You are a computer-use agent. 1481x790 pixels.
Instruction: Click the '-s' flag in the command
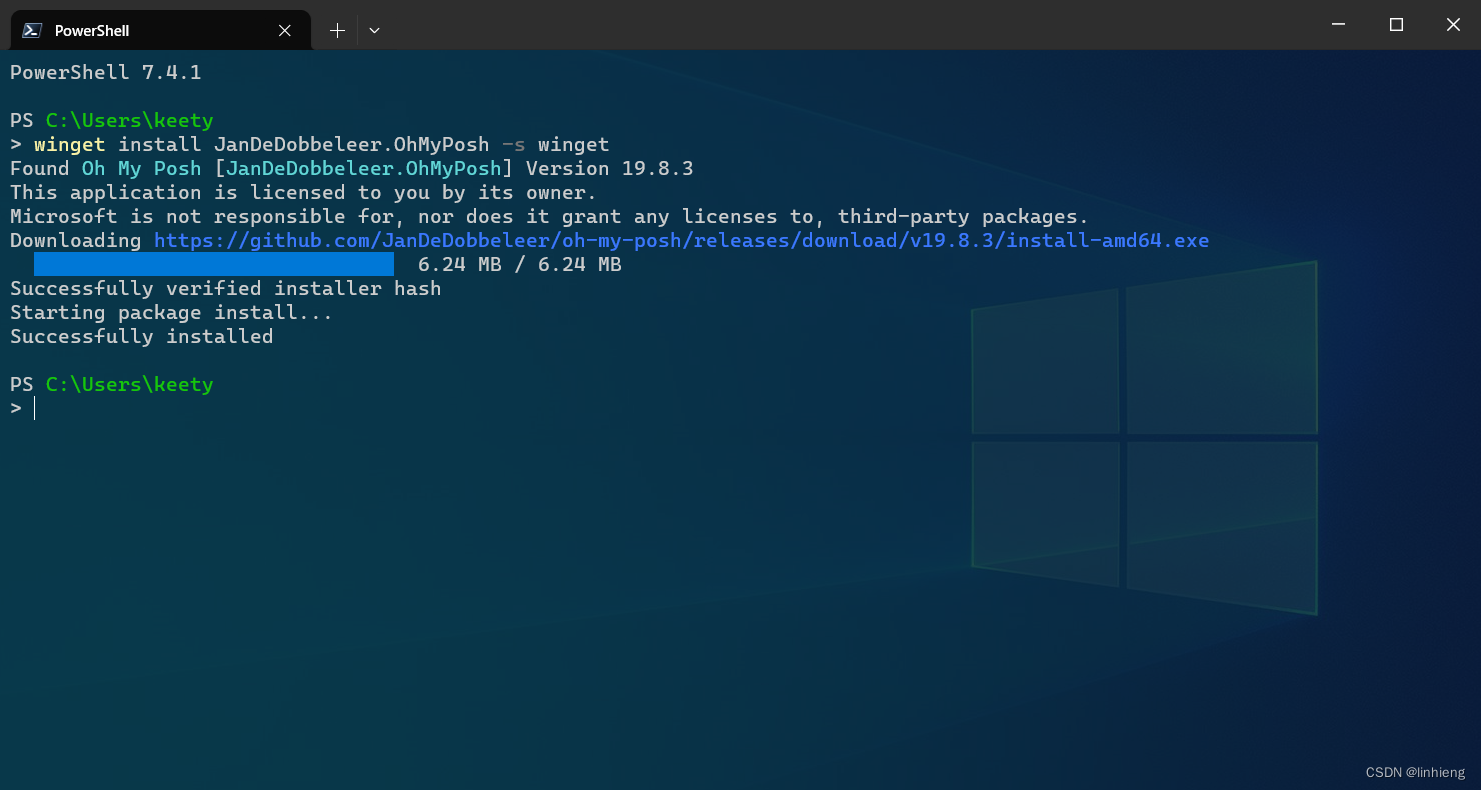(514, 144)
